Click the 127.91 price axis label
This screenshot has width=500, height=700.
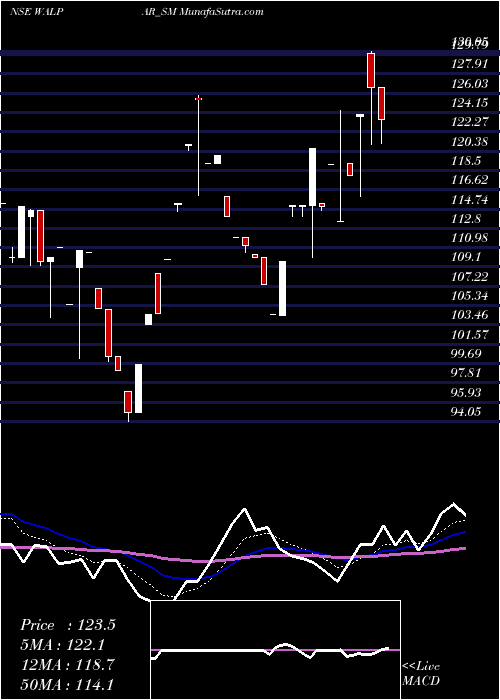pyautogui.click(x=470, y=64)
